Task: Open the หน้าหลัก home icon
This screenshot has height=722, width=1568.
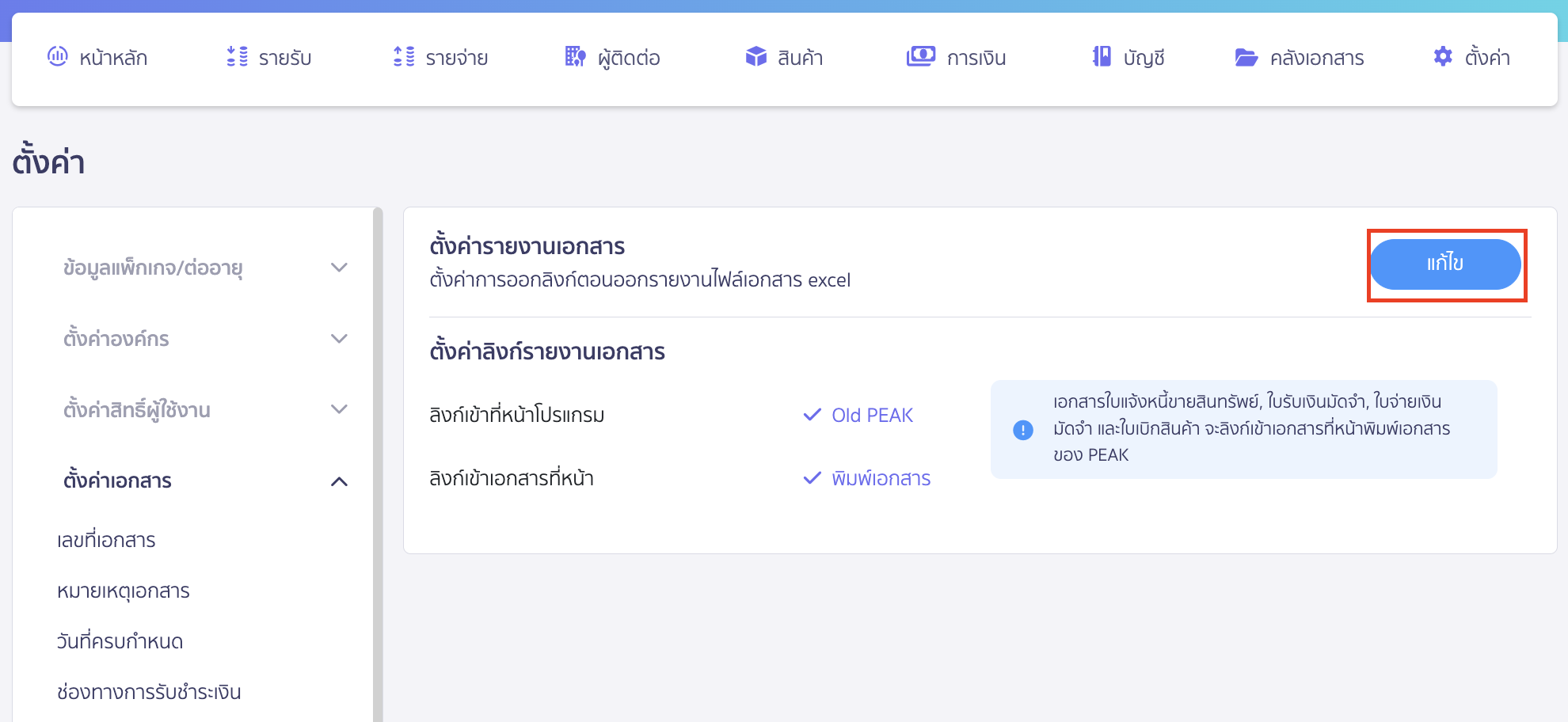Action: (x=56, y=56)
